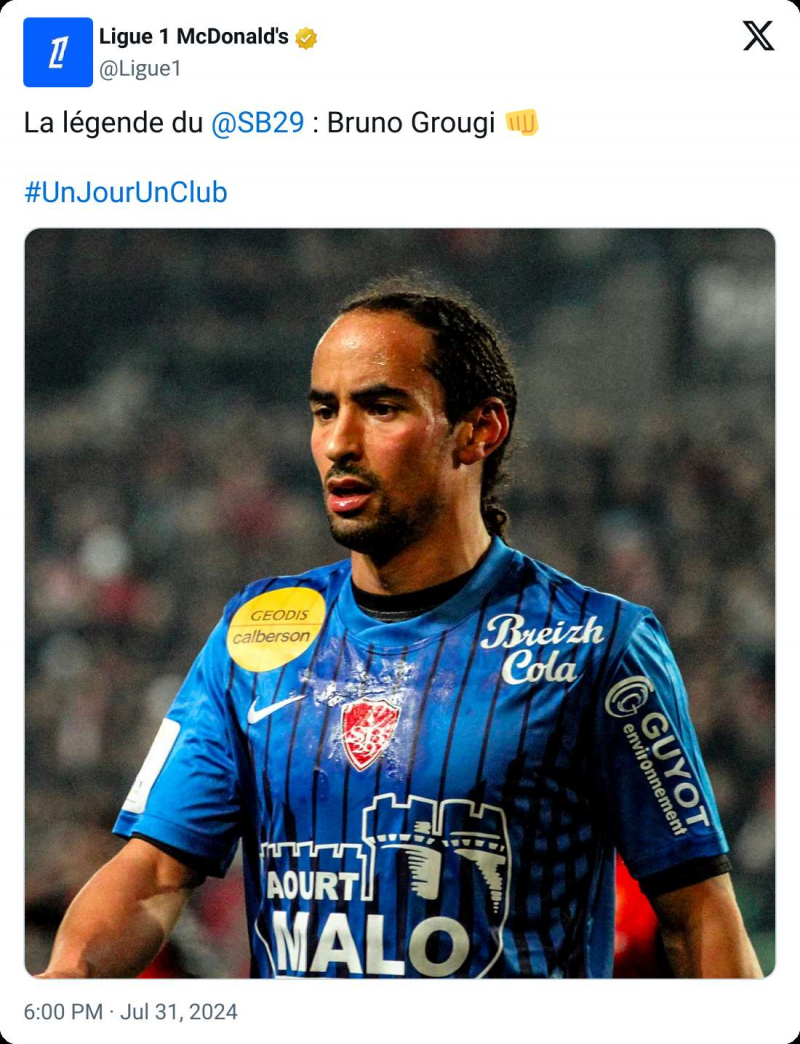The height and width of the screenshot is (1044, 800).
Task: Click the @Ligue1 handle
Action: (140, 69)
